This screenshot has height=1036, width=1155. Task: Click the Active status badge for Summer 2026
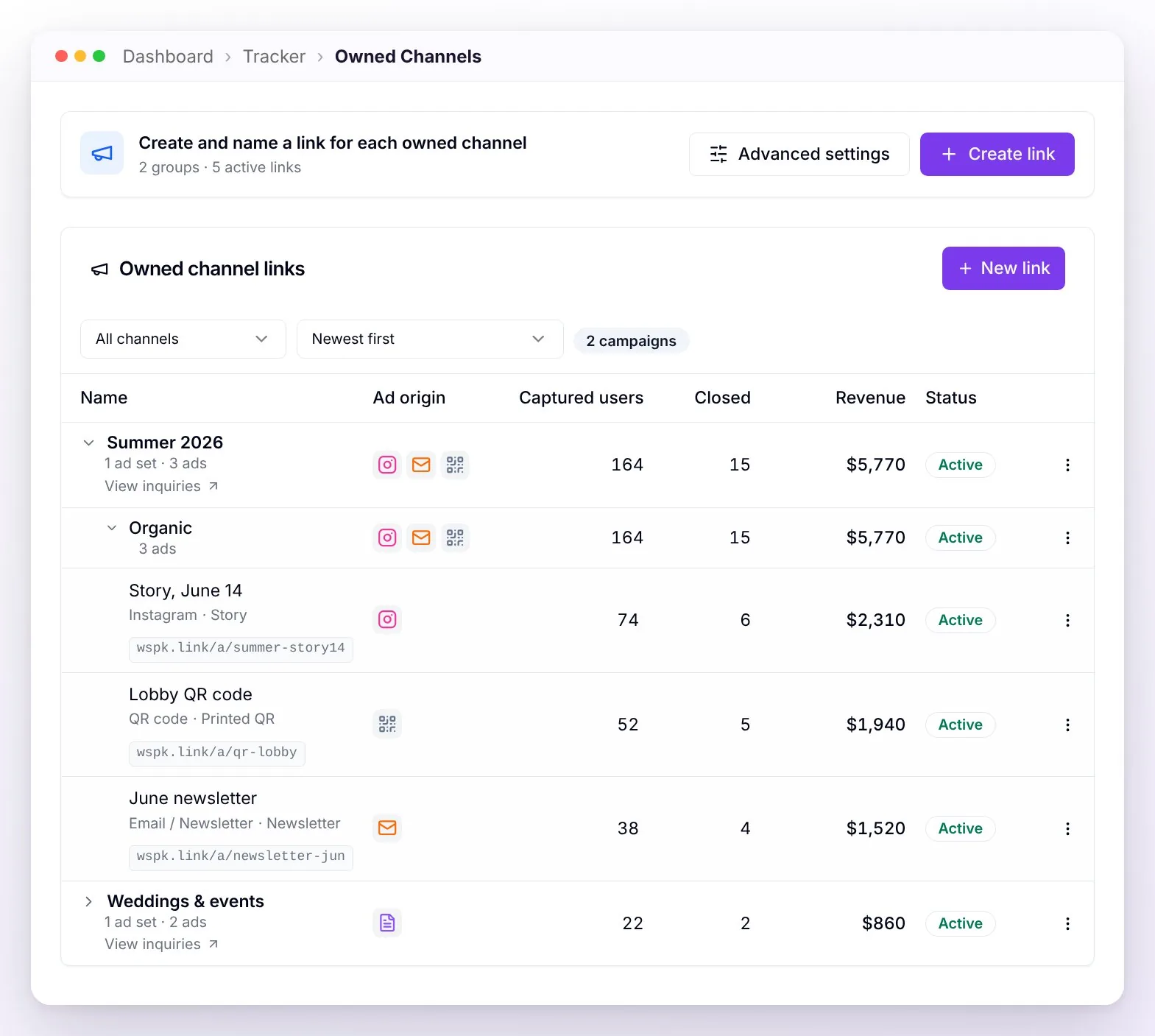[x=960, y=465]
